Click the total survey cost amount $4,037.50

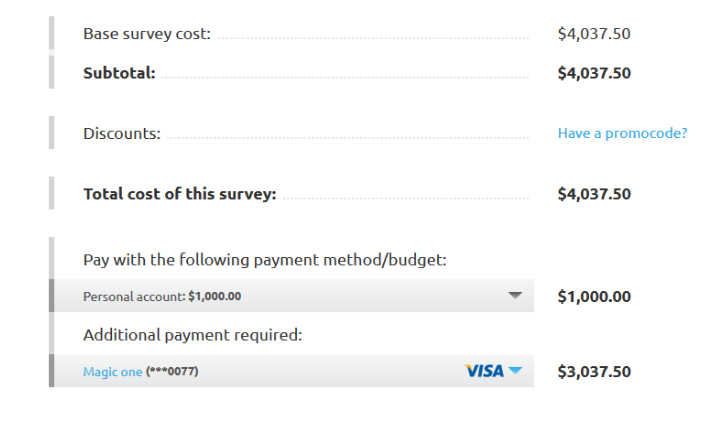point(594,194)
